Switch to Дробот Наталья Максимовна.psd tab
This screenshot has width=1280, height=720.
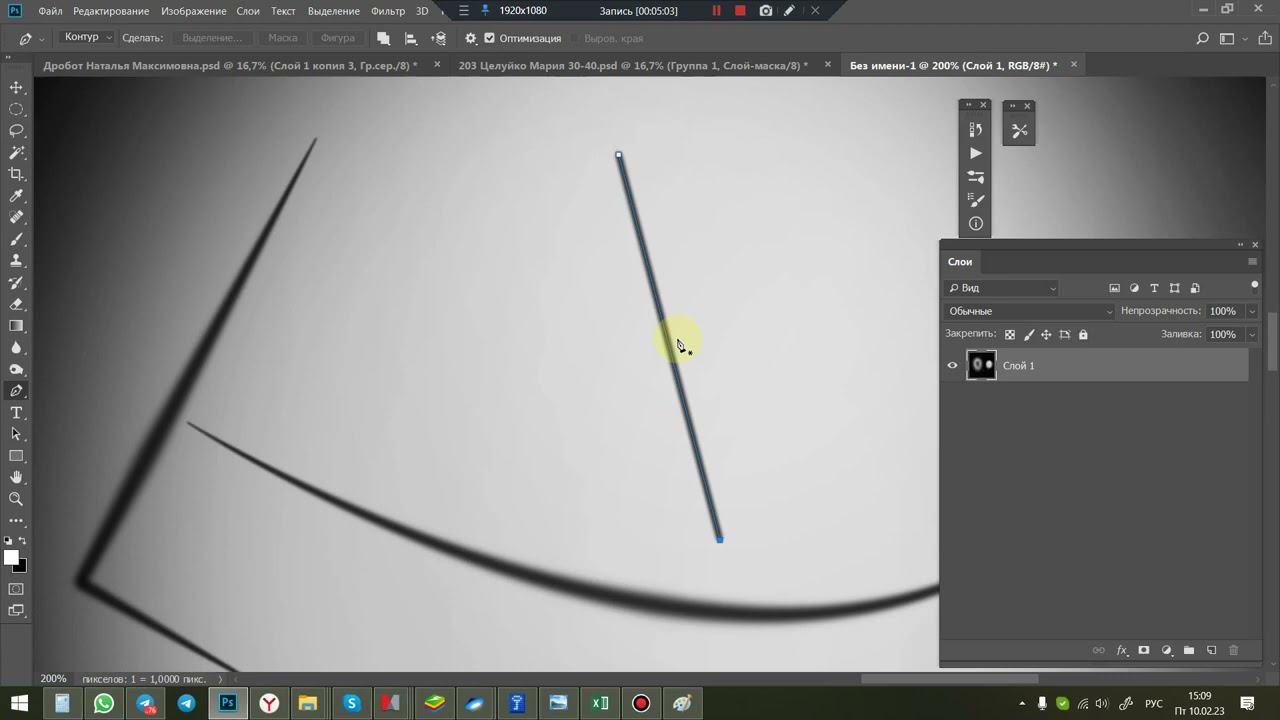231,65
